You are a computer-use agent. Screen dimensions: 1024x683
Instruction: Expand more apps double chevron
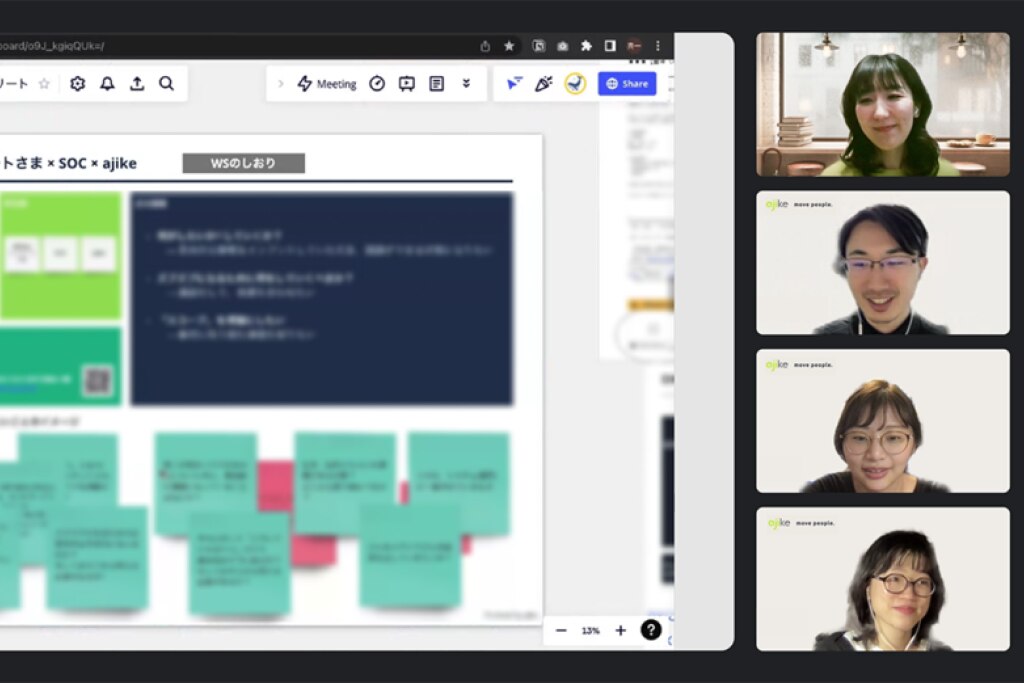tap(466, 84)
